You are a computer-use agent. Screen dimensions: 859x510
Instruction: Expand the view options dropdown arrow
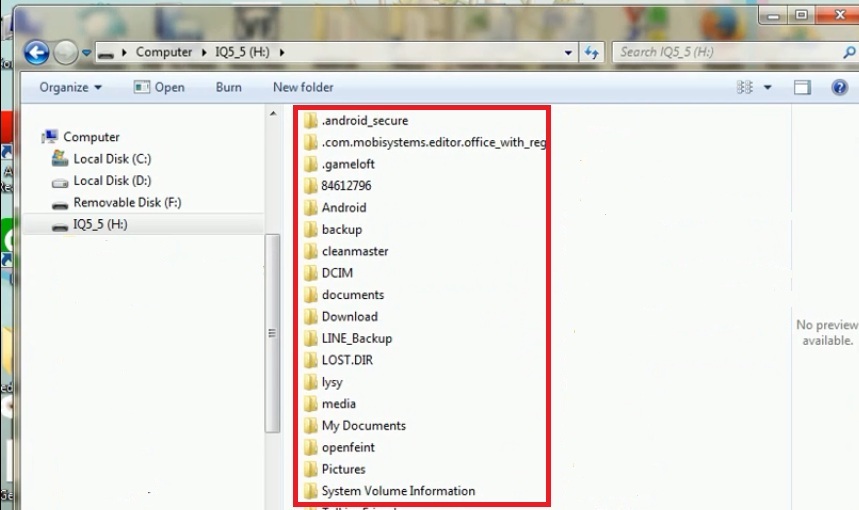click(x=768, y=87)
